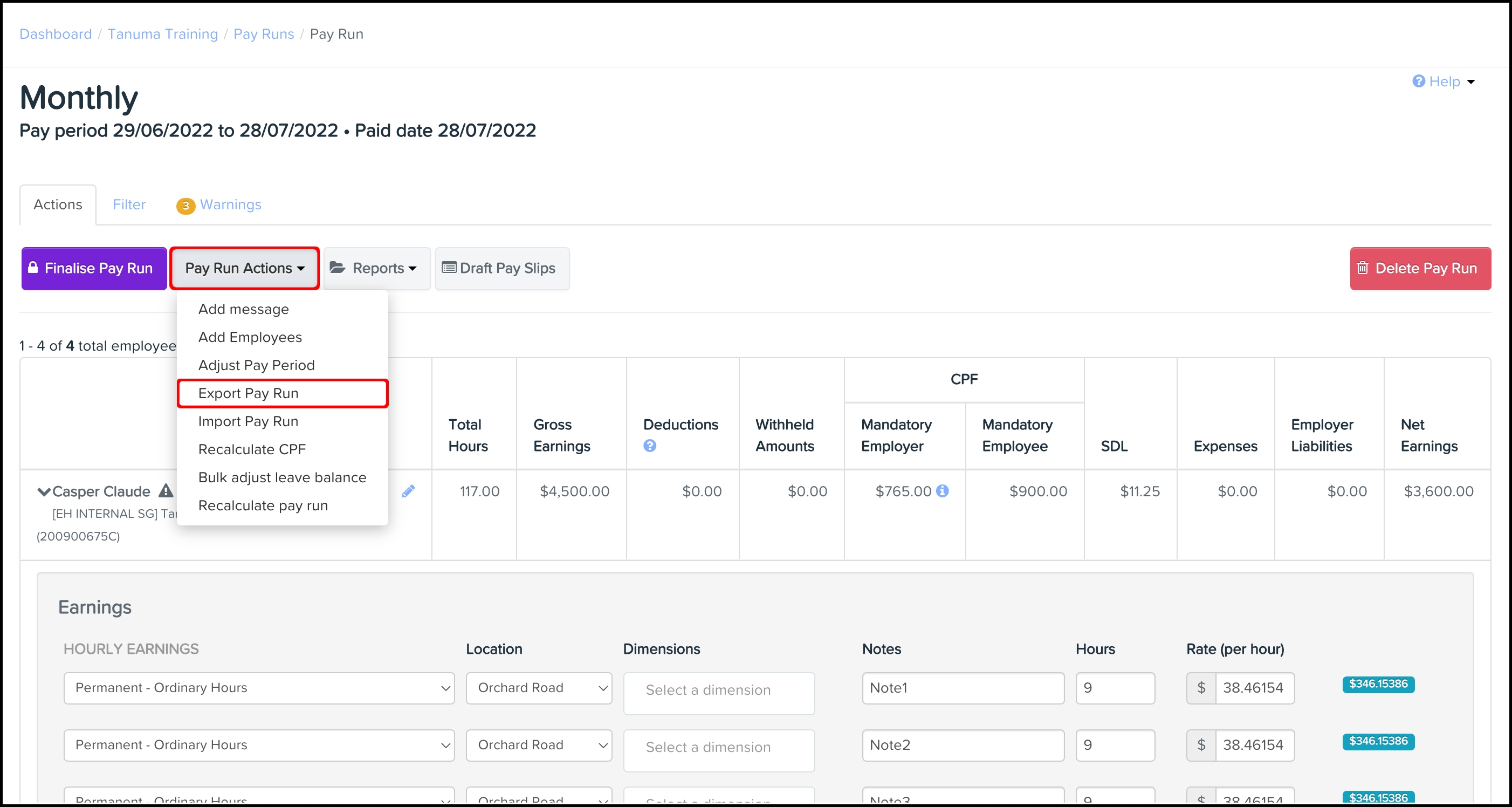Viewport: 1512px width, 807px height.
Task: Click the info icon next to $765.00
Action: point(942,490)
